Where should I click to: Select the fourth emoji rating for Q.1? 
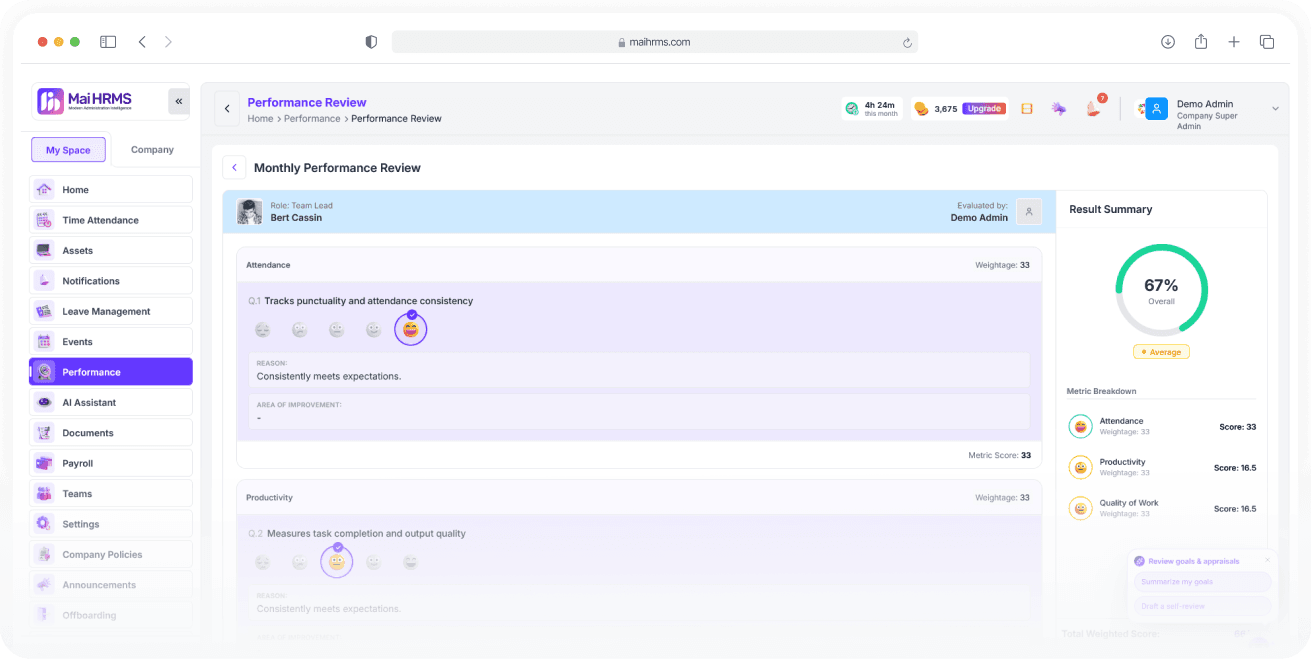373,330
